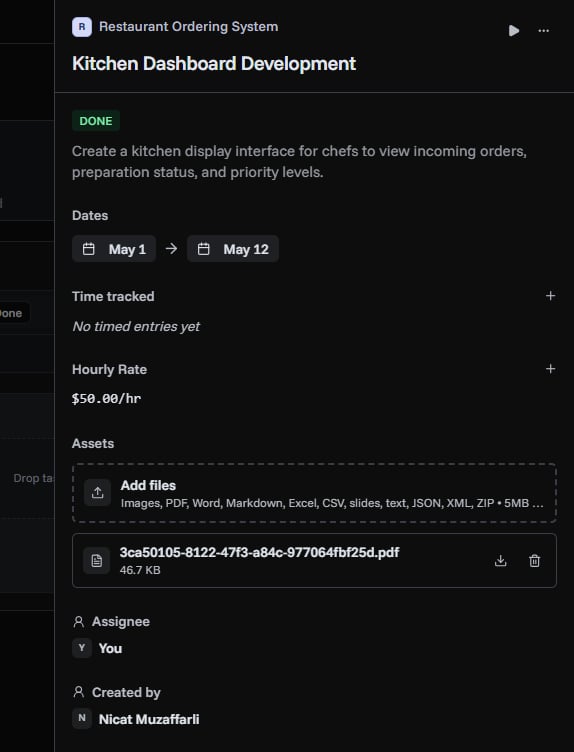Click the Hourly Rate heading

[x=109, y=369]
